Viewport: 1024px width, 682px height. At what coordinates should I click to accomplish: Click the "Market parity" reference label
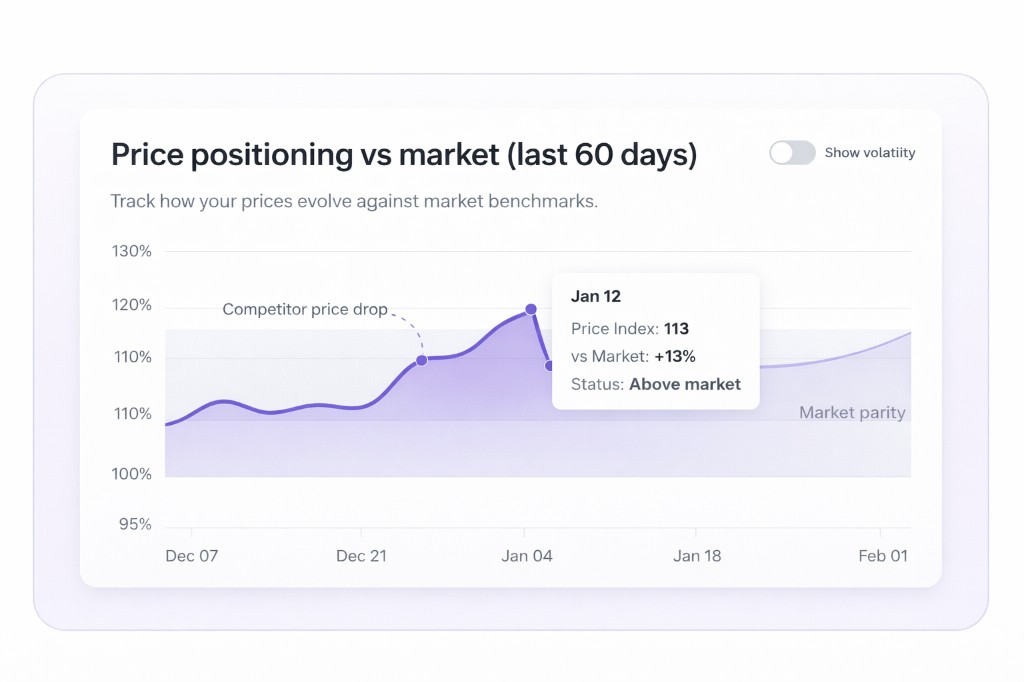[x=852, y=413]
